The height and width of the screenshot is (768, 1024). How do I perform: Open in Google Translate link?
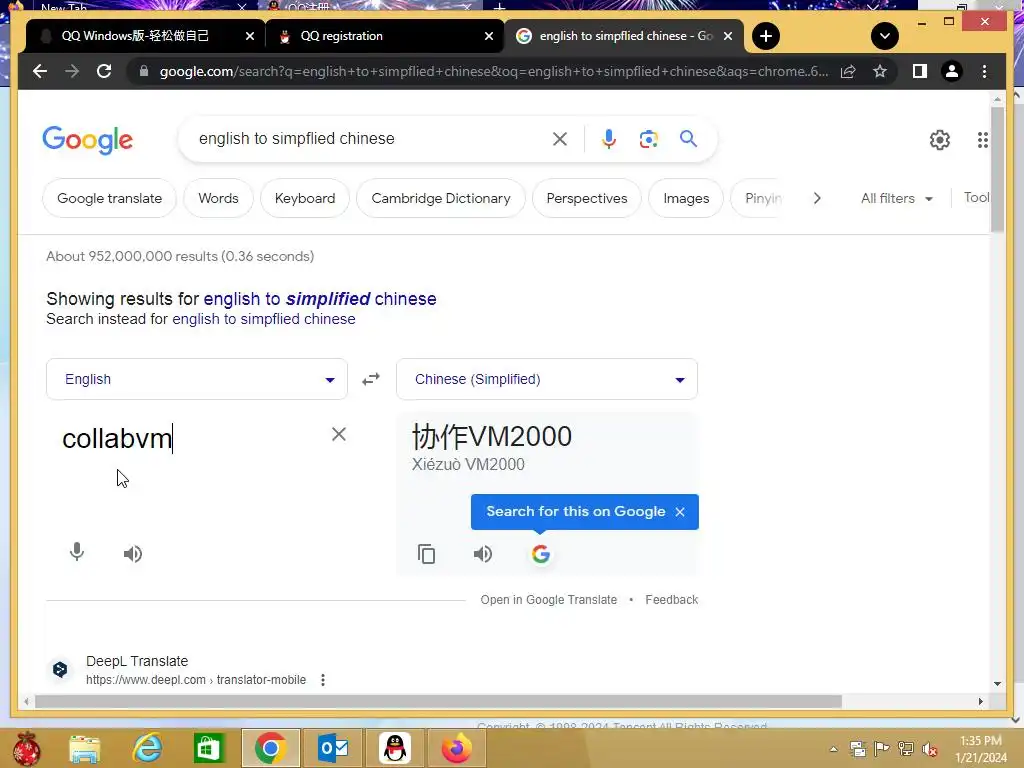pos(549,600)
